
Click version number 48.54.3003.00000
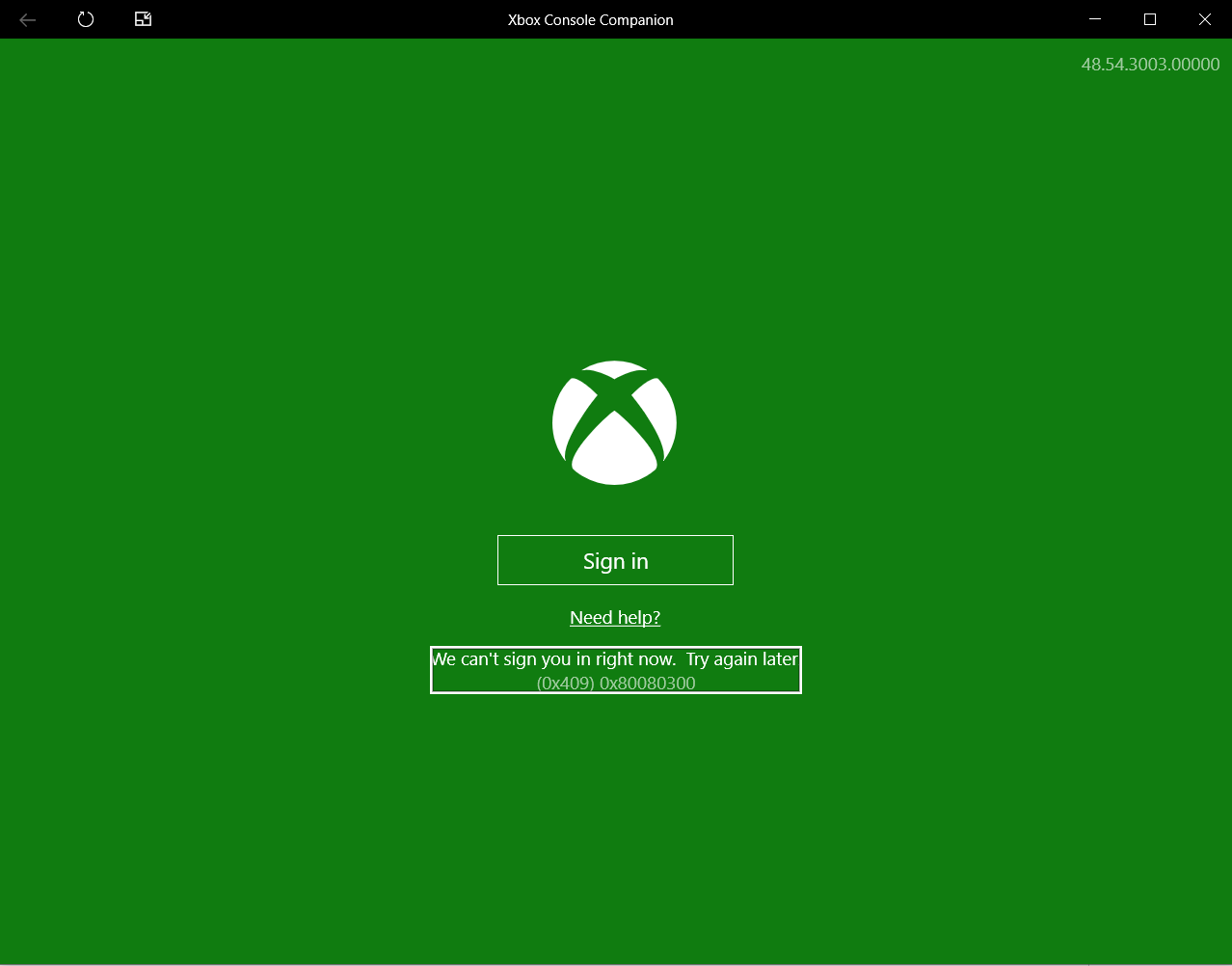1150,65
